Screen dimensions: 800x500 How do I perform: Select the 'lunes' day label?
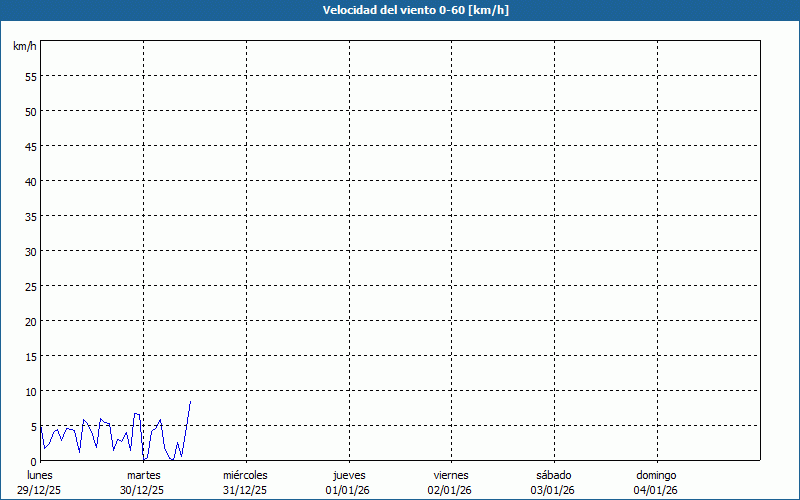[x=40, y=475]
